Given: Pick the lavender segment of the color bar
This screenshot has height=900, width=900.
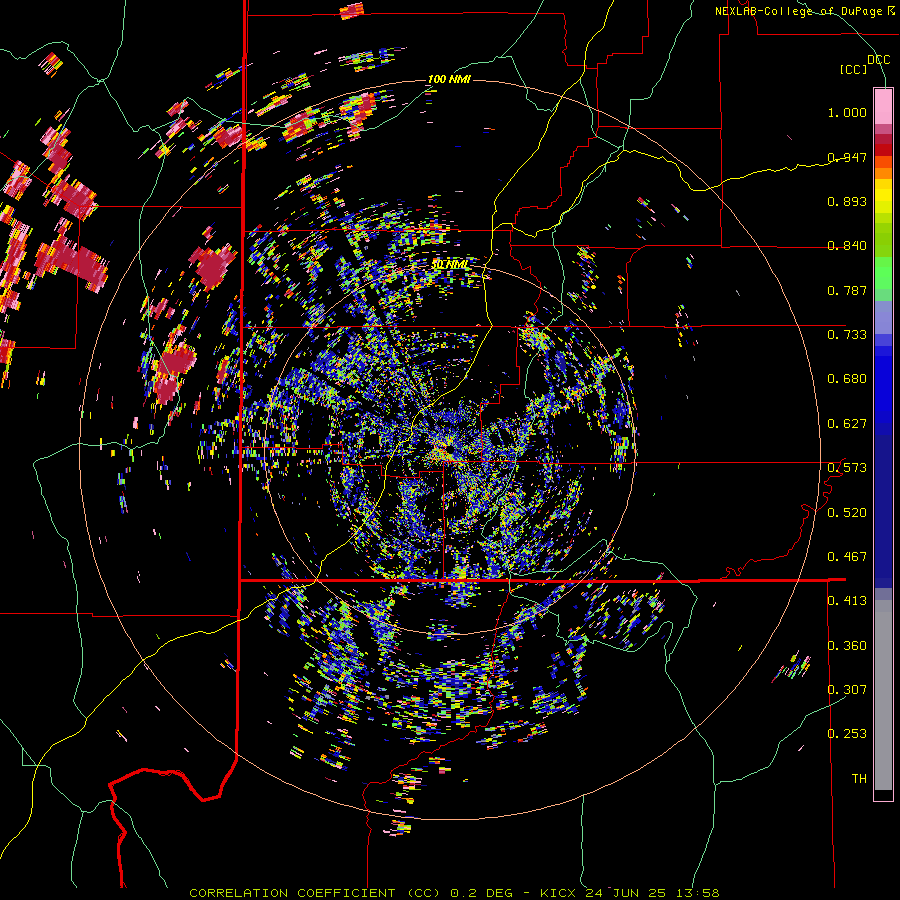Looking at the screenshot, I should [x=883, y=317].
